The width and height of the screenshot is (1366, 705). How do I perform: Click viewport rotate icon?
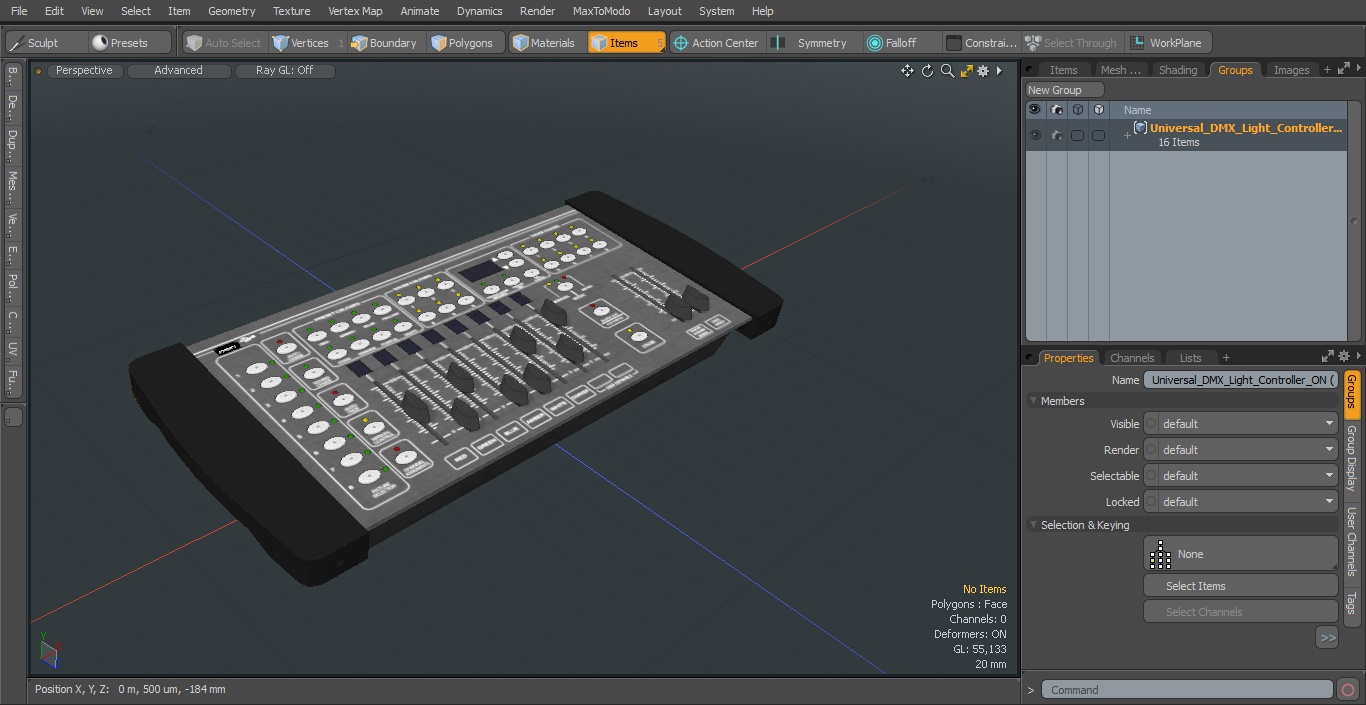(927, 71)
